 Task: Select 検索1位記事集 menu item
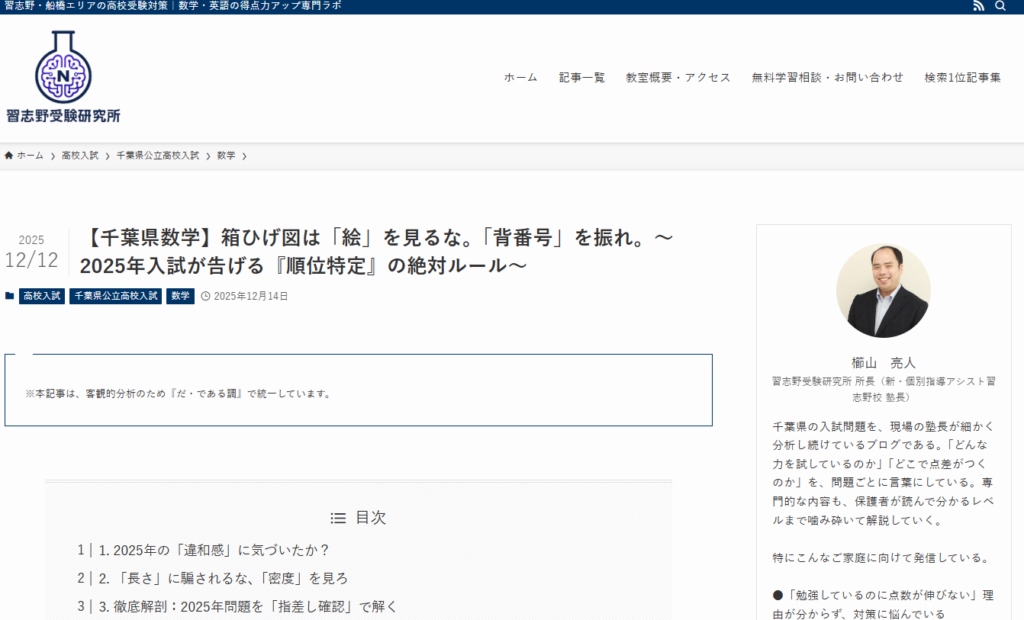tap(962, 77)
